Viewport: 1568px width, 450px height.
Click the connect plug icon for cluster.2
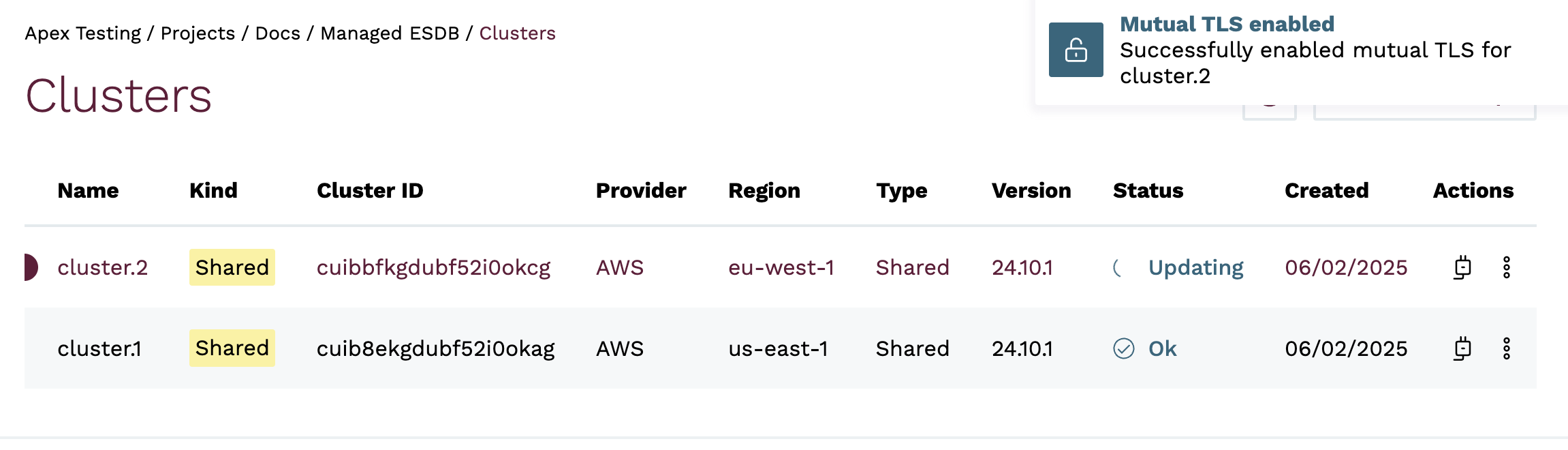[x=1462, y=267]
